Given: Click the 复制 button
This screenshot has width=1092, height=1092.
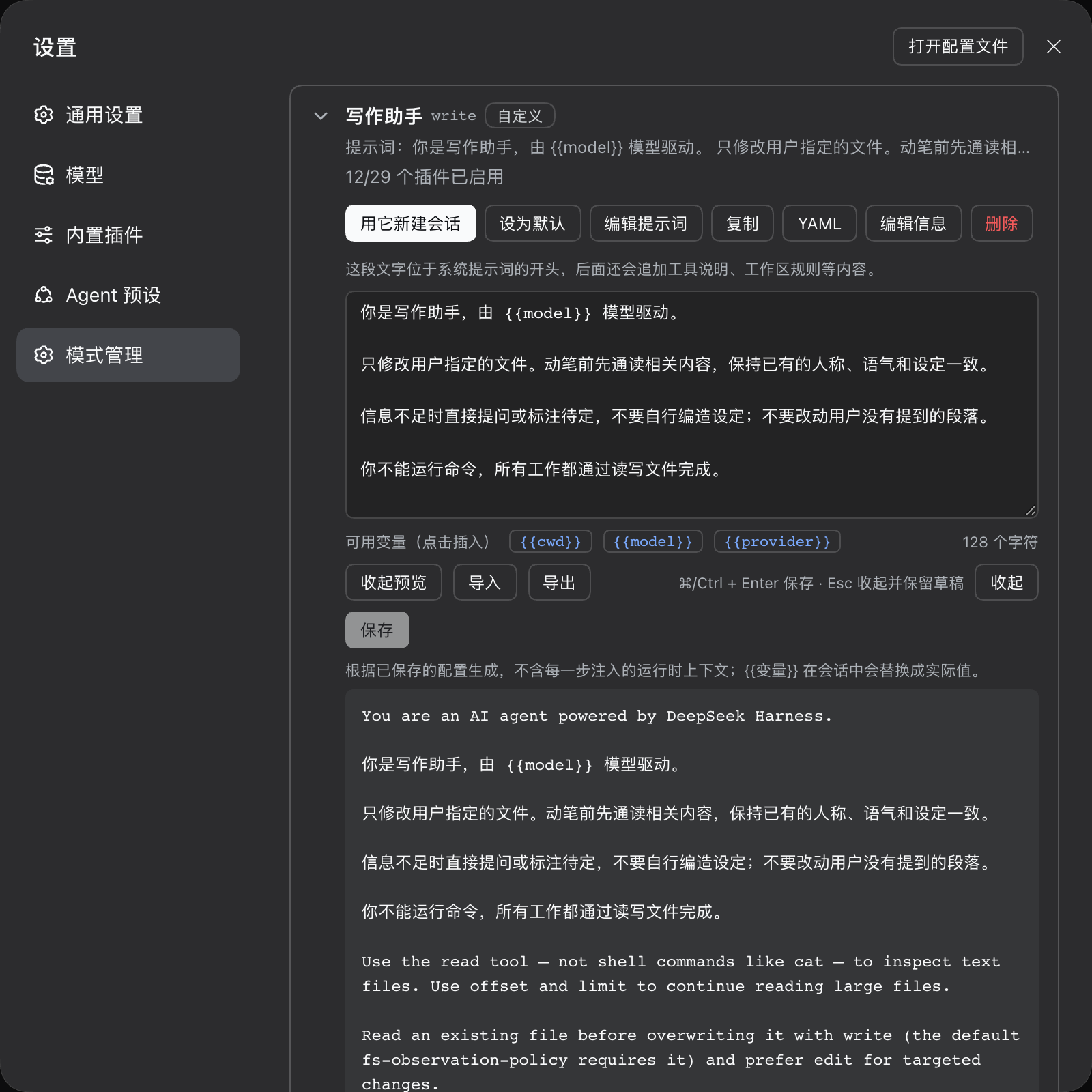Looking at the screenshot, I should tap(742, 223).
